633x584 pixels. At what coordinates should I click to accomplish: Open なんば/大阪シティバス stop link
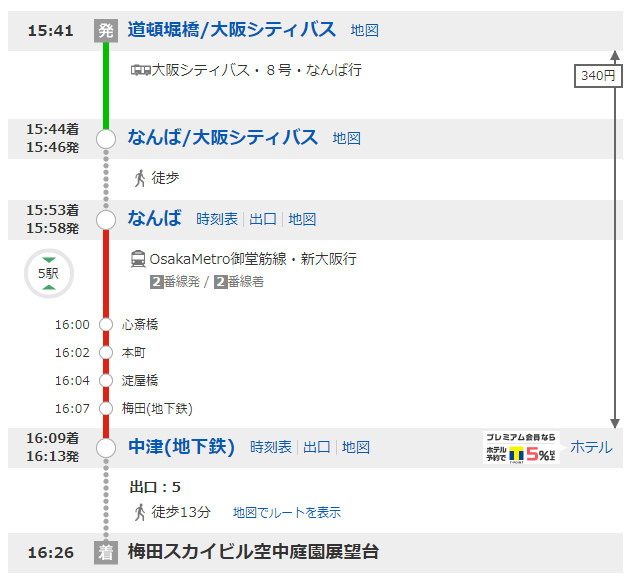coord(223,138)
